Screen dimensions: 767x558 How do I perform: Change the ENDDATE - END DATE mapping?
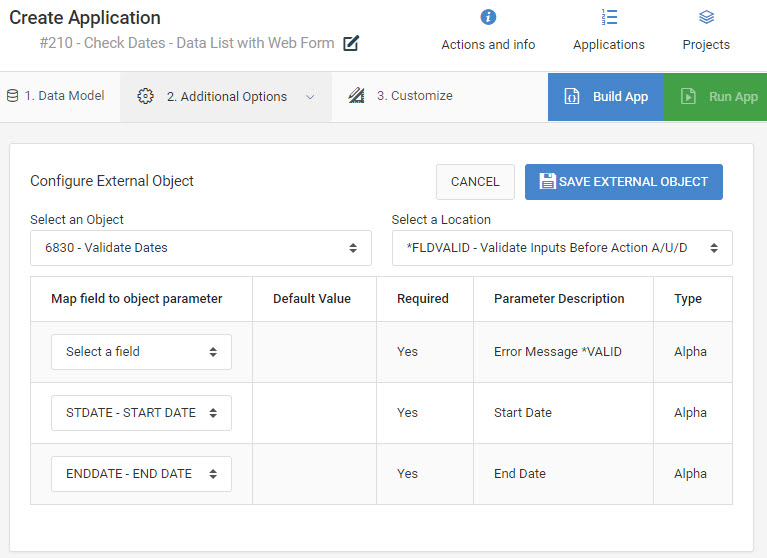point(141,474)
